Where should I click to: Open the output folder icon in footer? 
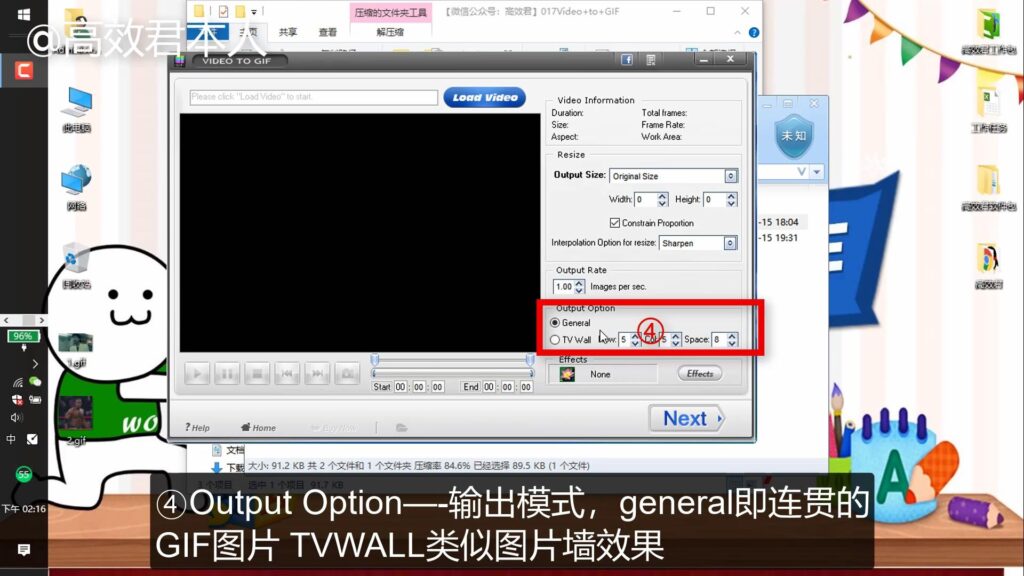point(402,428)
